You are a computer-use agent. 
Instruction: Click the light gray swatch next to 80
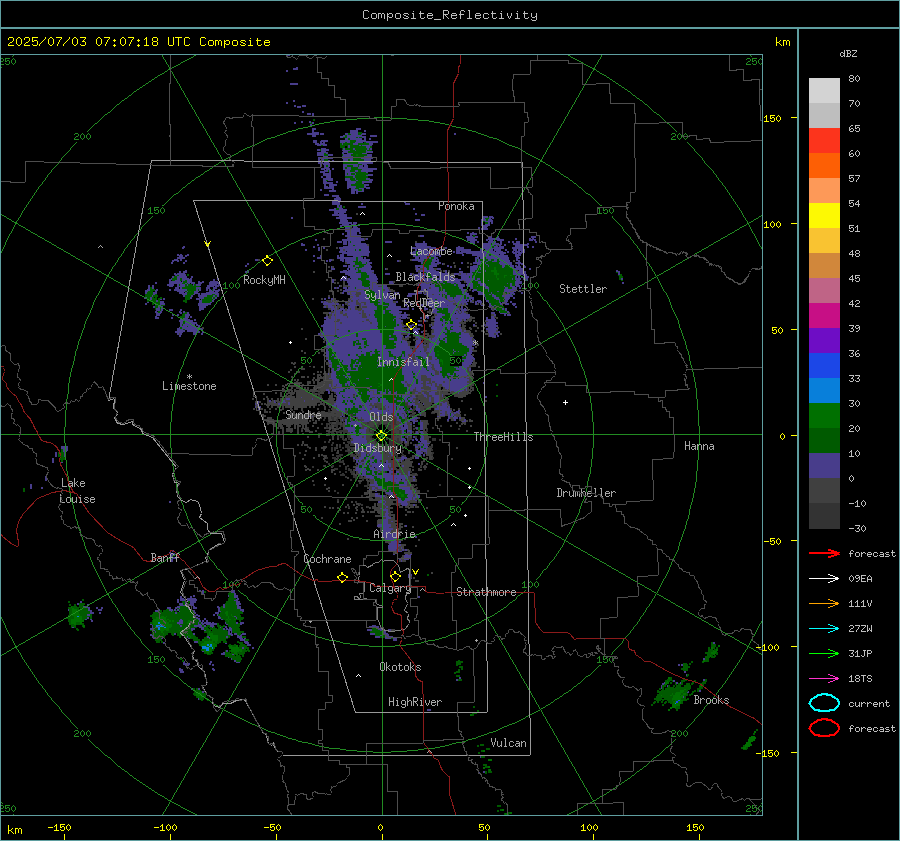(824, 90)
